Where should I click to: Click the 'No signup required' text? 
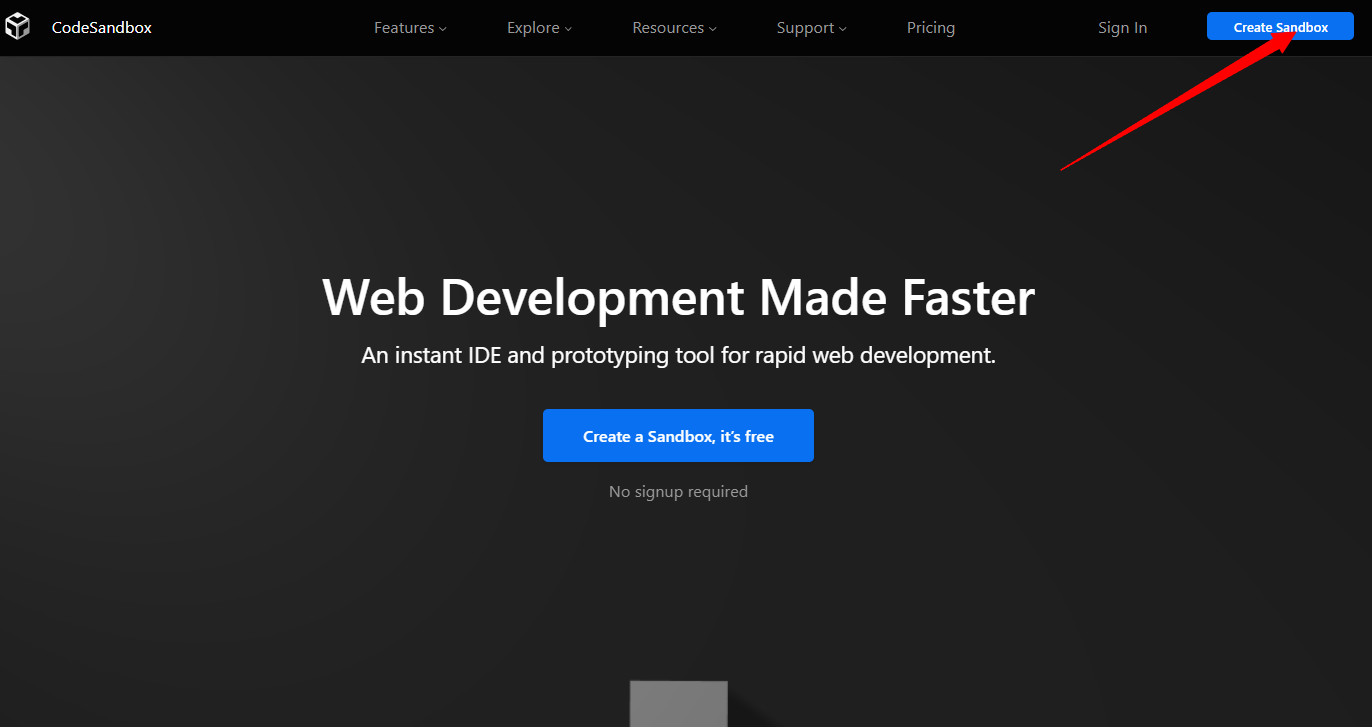[678, 492]
